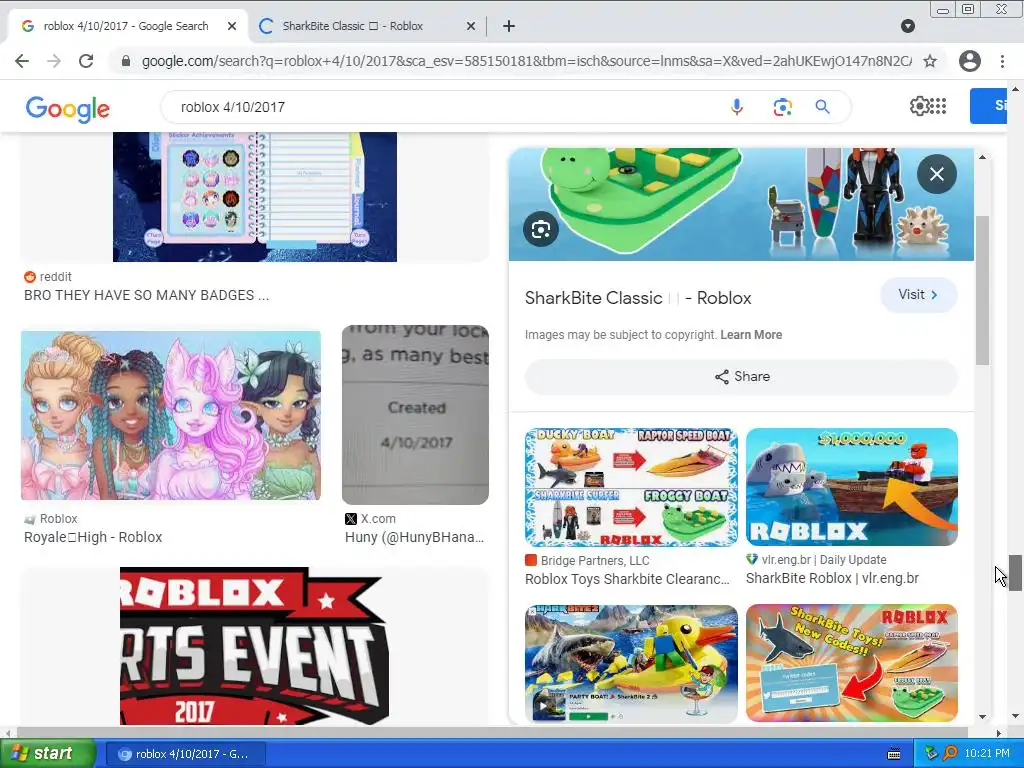Open the Roblox Sports Event 2017 image
Screen dimensions: 1024x768
point(255,645)
